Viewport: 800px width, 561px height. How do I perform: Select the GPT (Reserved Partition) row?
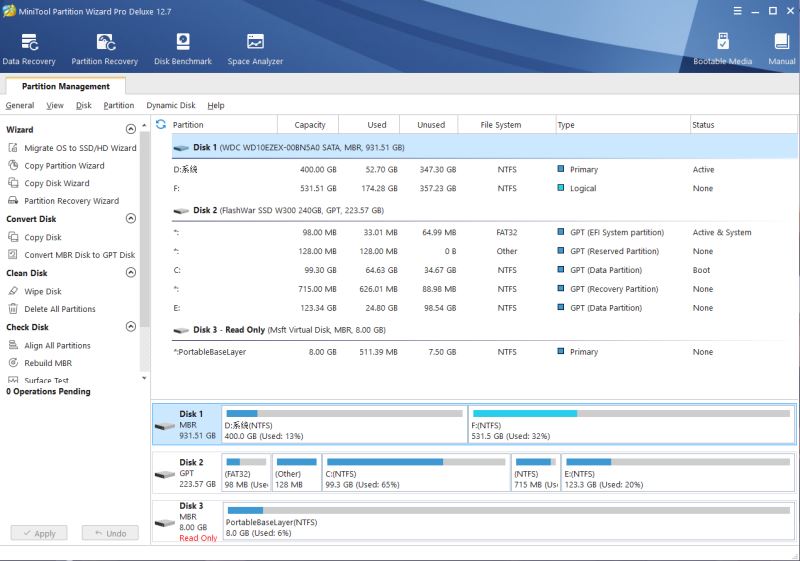pyautogui.click(x=484, y=251)
